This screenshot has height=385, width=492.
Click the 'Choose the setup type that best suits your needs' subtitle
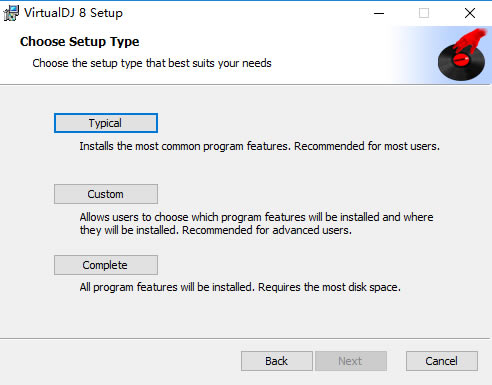point(152,63)
